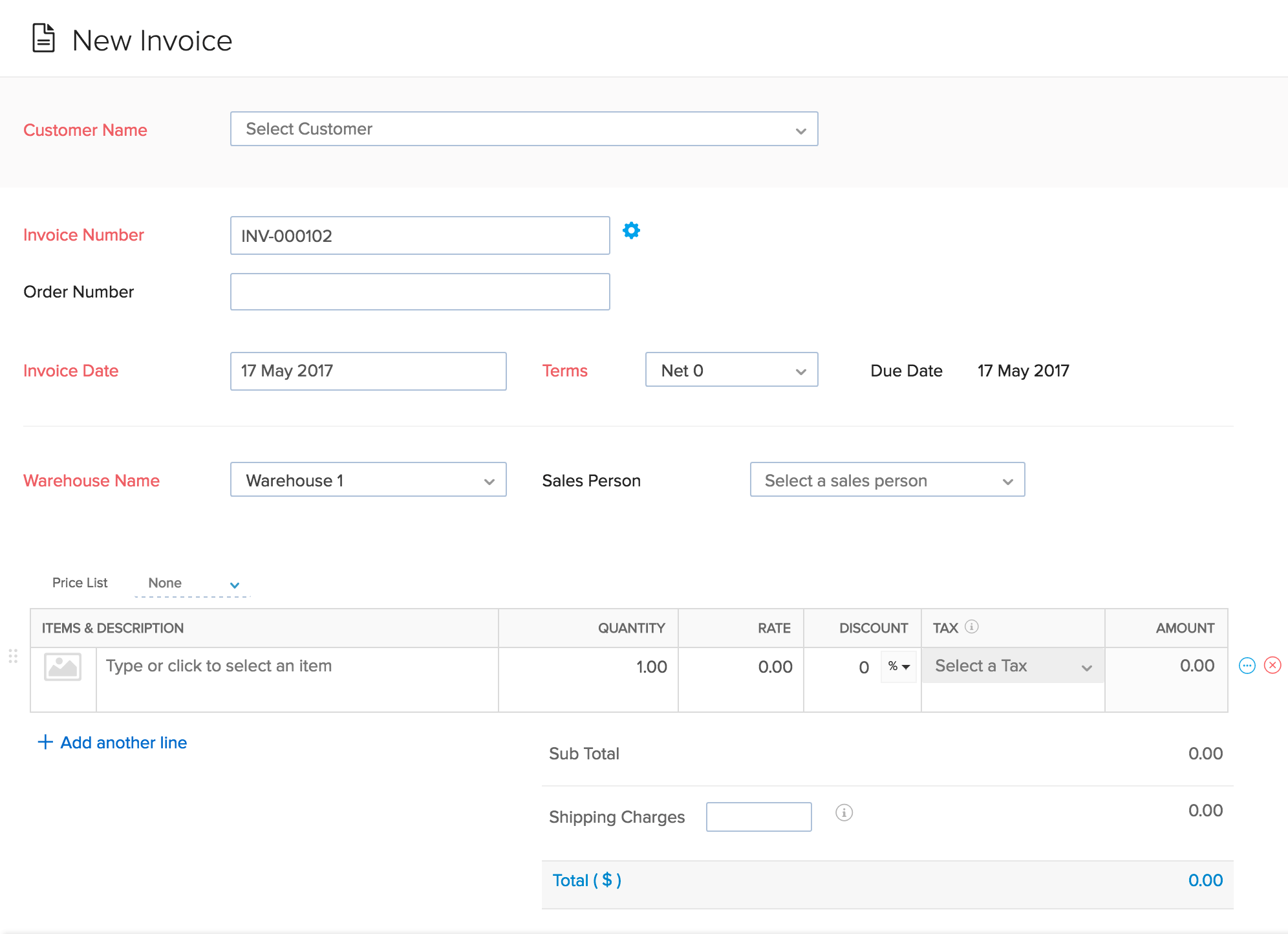1288x934 pixels.
Task: Click the Shipping Charges info icon
Action: coord(844,813)
